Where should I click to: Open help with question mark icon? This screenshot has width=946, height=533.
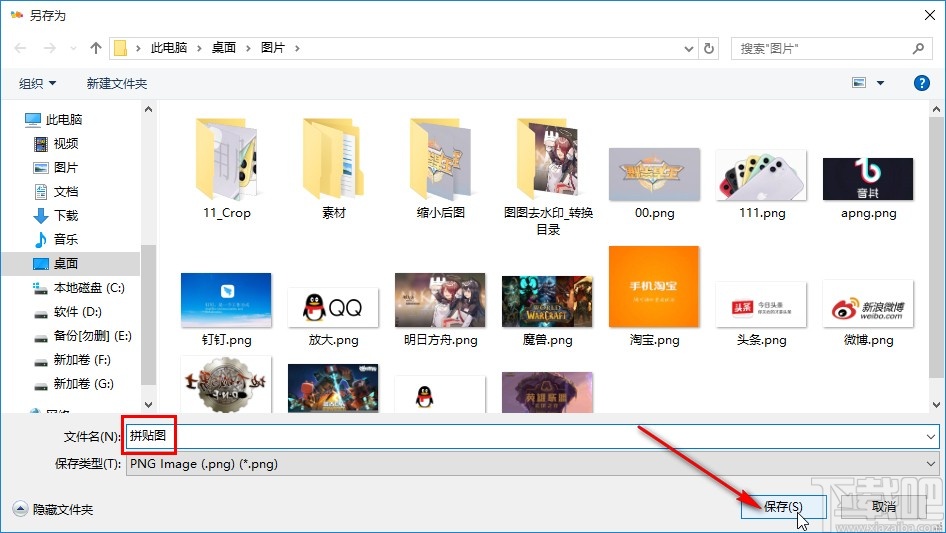click(921, 83)
